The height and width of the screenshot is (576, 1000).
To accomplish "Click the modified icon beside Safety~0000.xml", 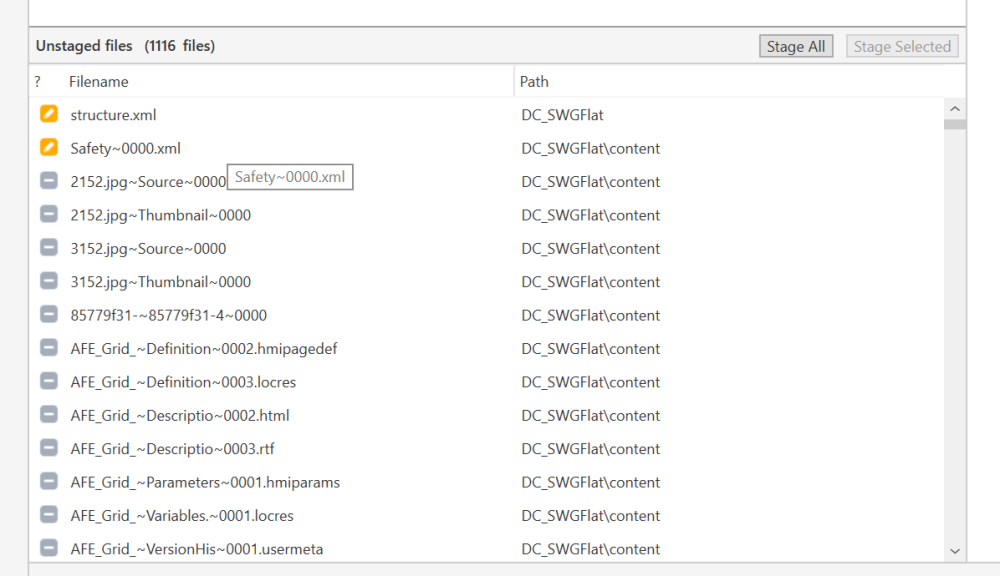I will coord(49,148).
